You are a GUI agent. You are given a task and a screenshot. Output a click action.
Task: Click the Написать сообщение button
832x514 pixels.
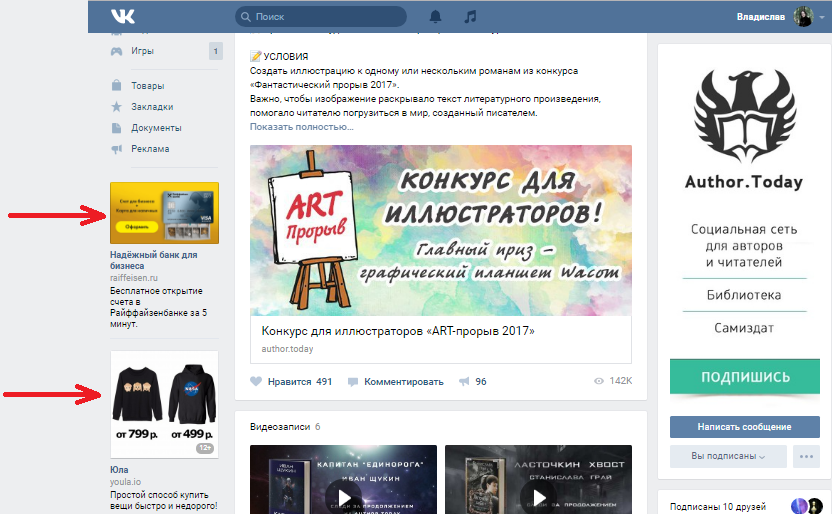[x=744, y=427]
